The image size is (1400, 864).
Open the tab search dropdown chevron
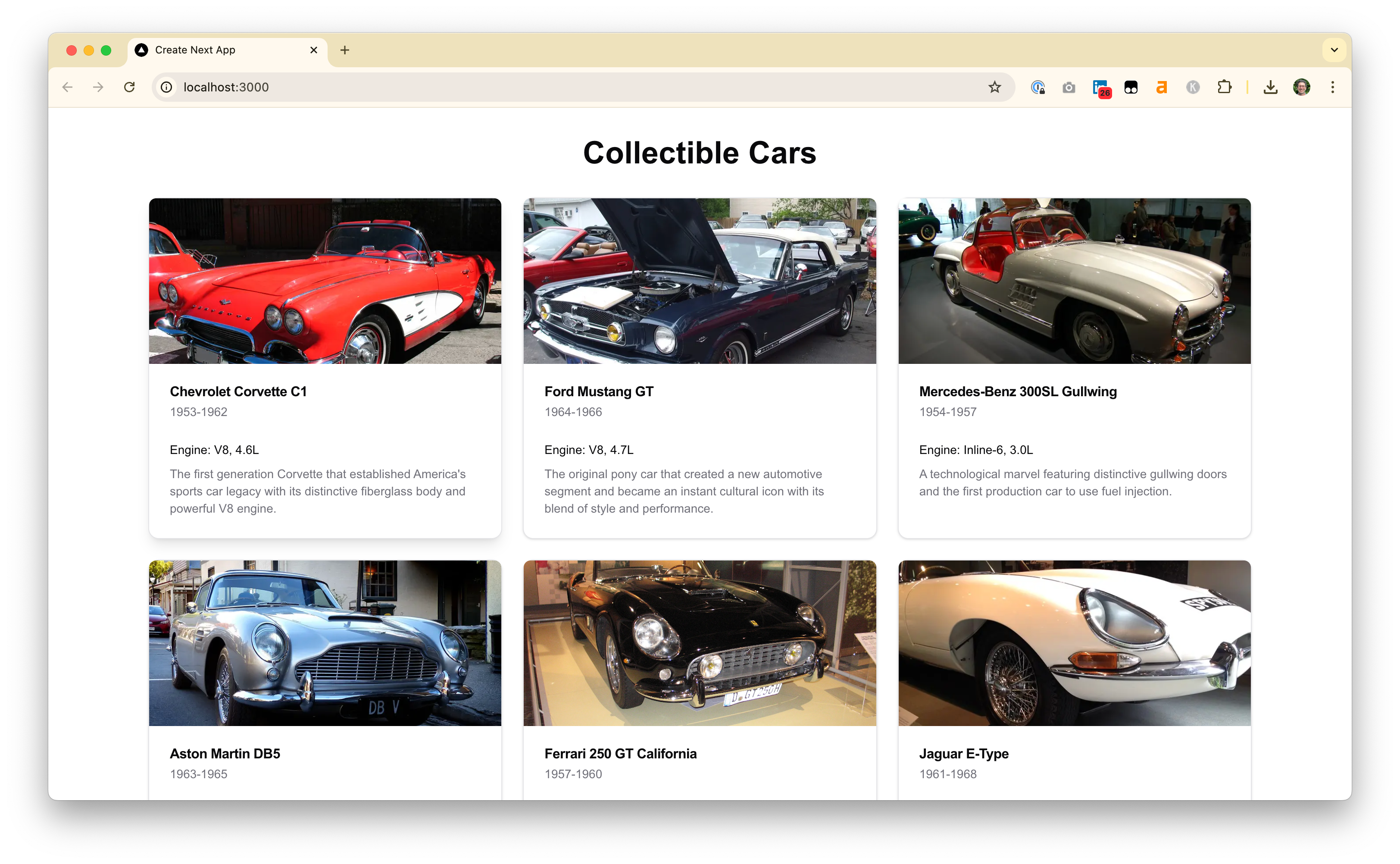pos(1334,50)
